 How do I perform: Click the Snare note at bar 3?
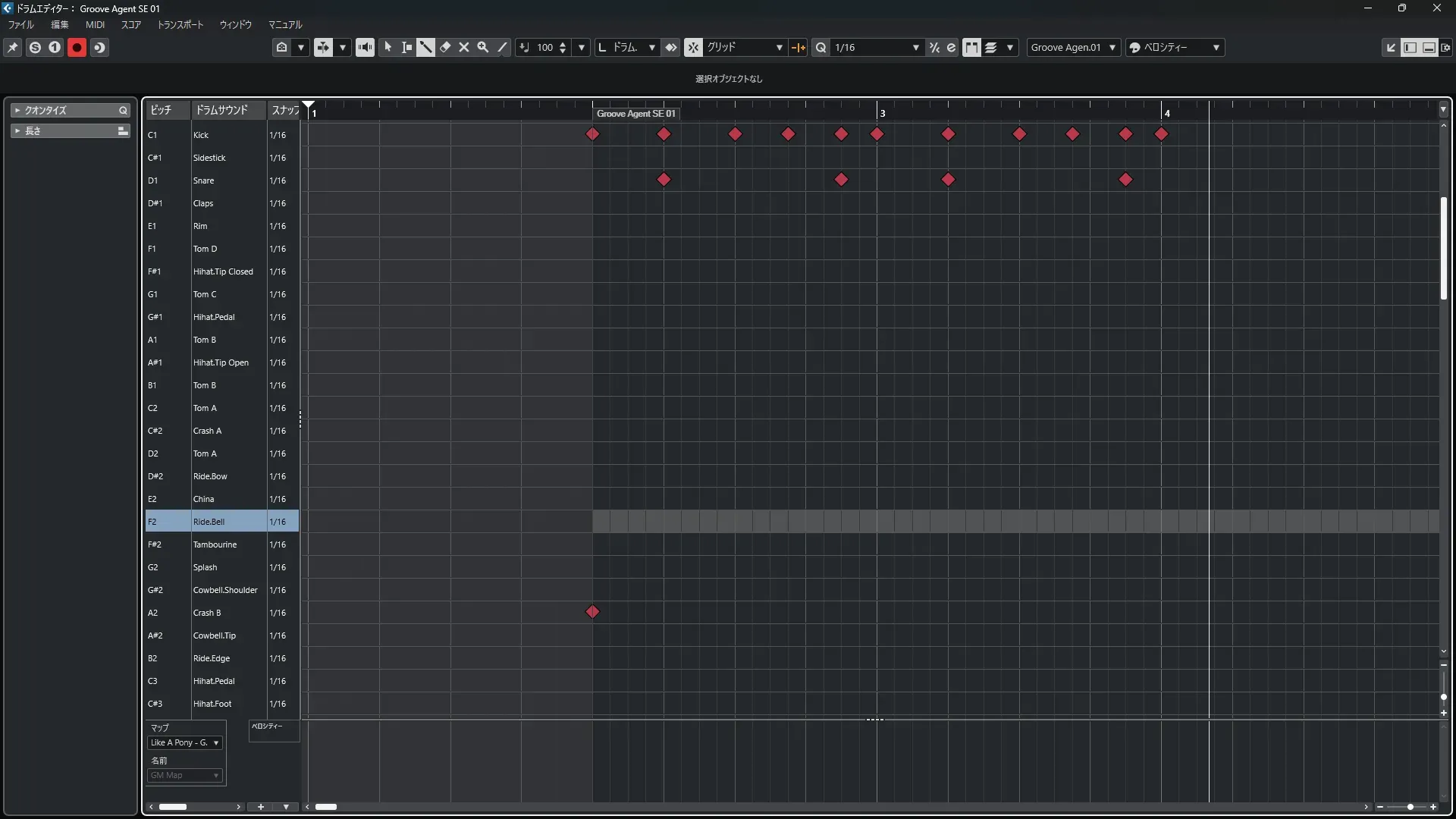coord(948,180)
